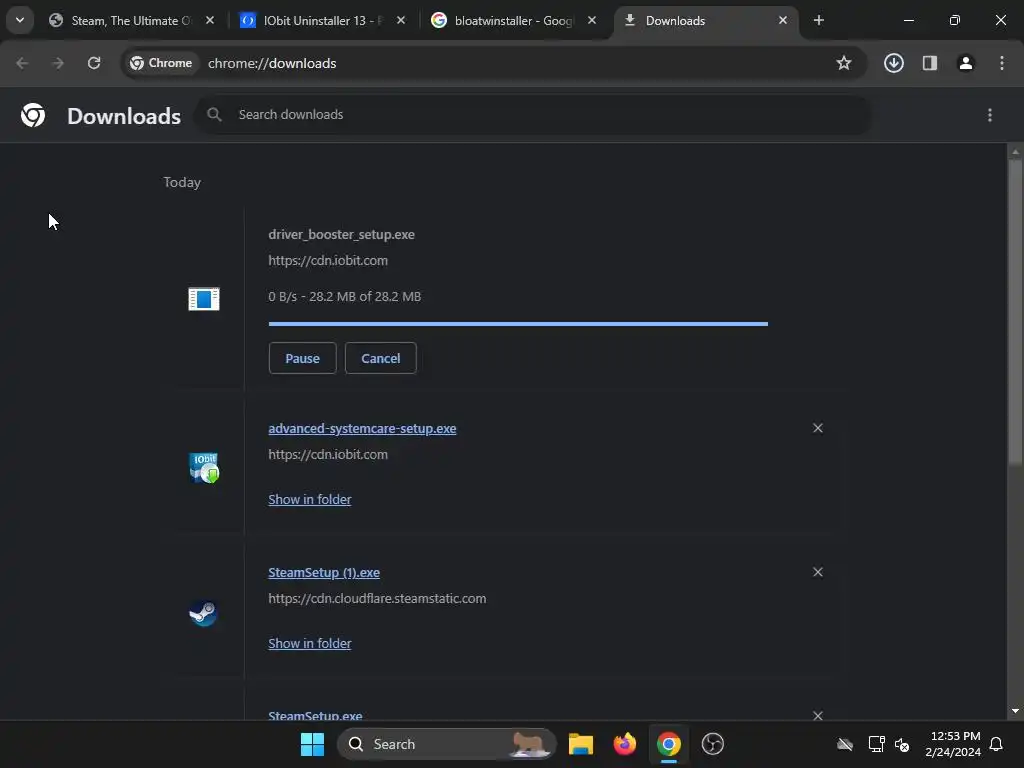Click the Chrome site info chip
The image size is (1024, 768).
click(x=161, y=63)
